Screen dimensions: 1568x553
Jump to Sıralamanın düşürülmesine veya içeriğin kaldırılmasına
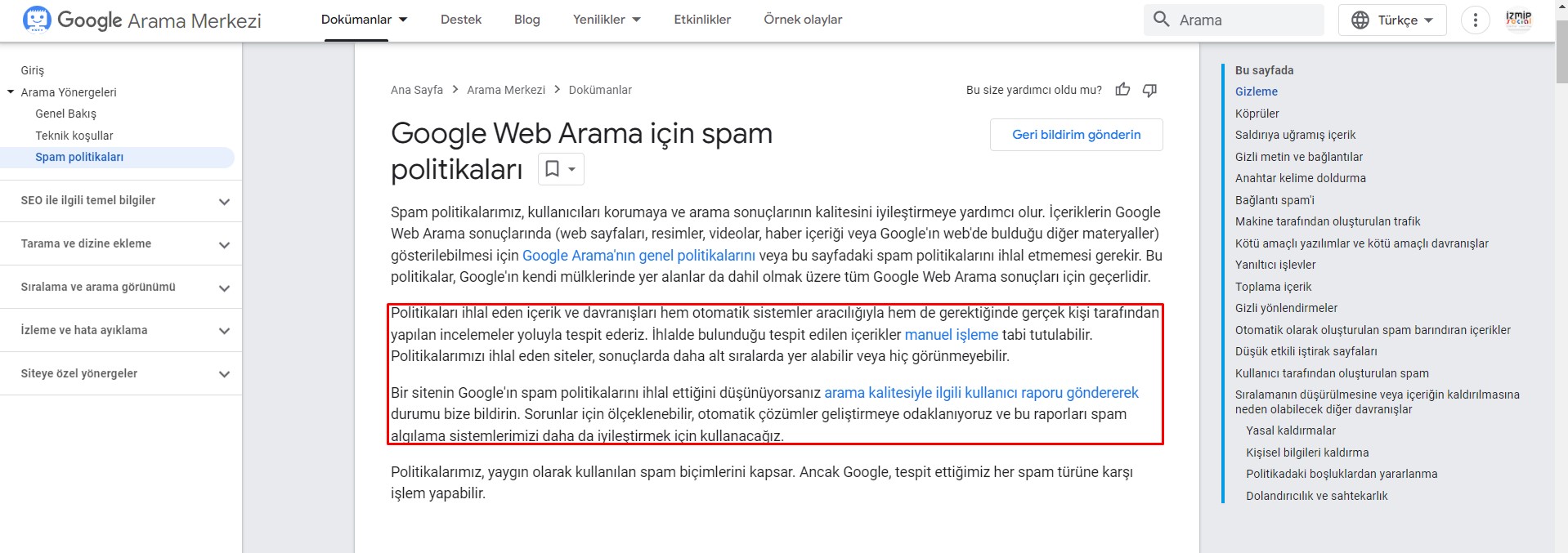1378,402
